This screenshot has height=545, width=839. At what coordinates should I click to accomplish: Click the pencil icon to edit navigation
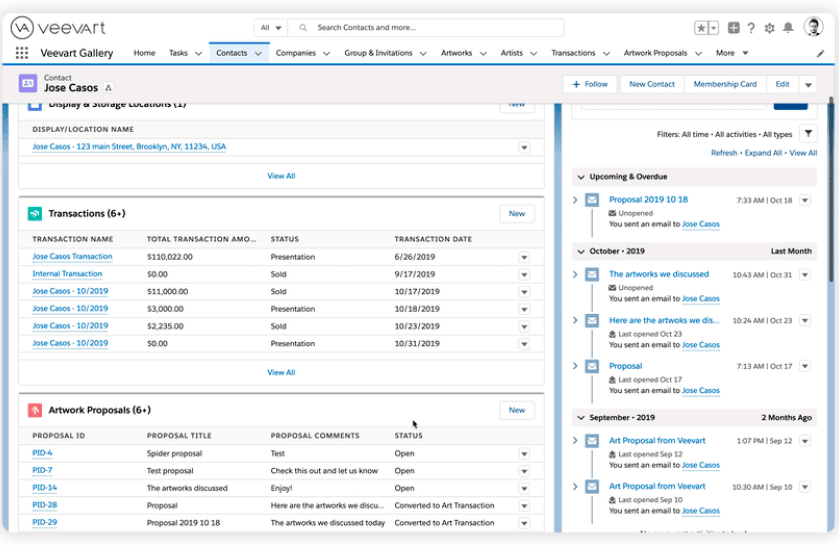coord(820,53)
